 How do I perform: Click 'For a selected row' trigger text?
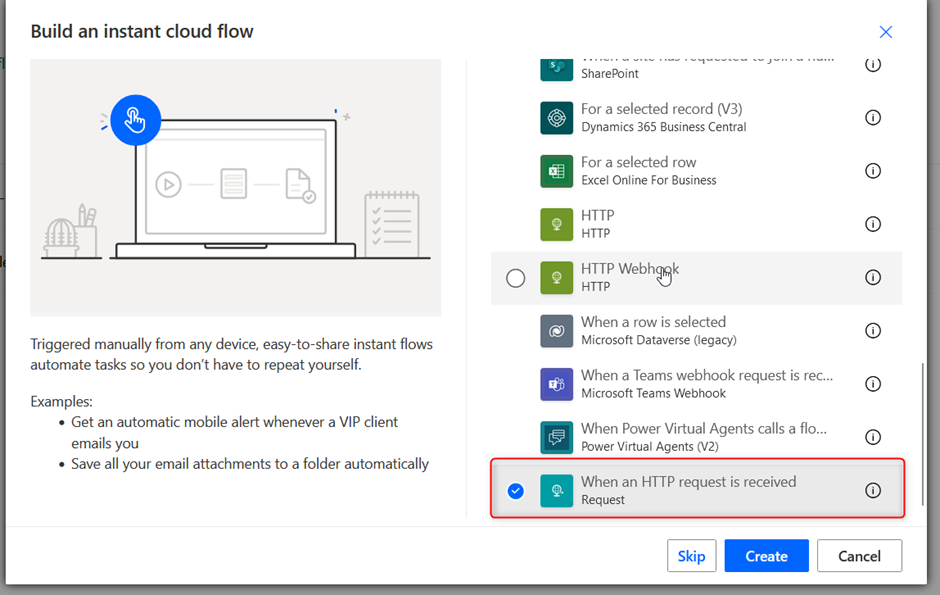click(638, 162)
